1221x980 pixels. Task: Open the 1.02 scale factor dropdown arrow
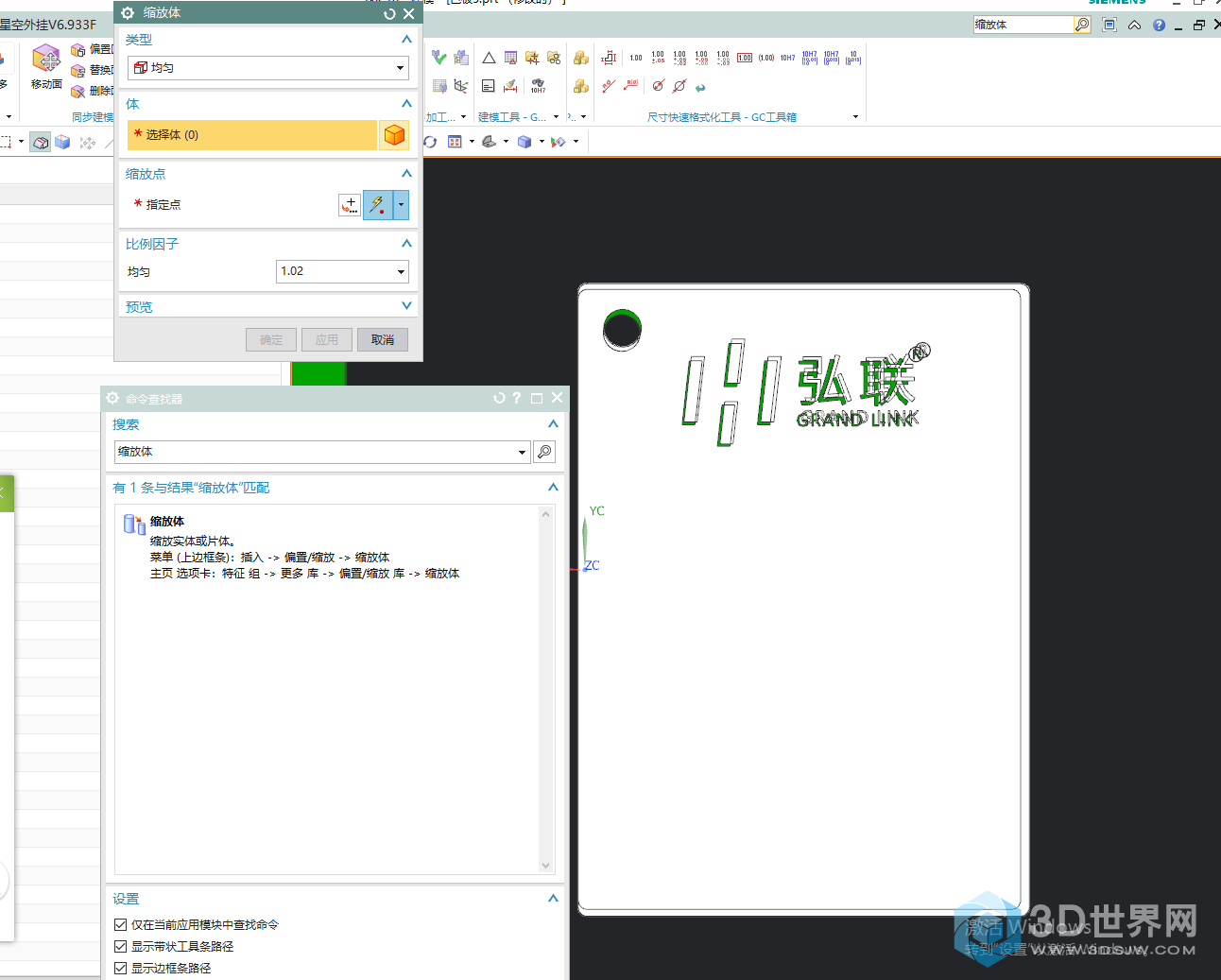[x=401, y=272]
